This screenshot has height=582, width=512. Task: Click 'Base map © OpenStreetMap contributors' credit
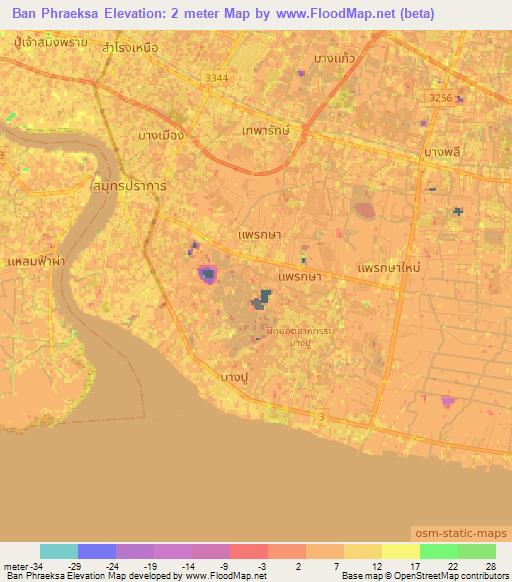point(425,576)
